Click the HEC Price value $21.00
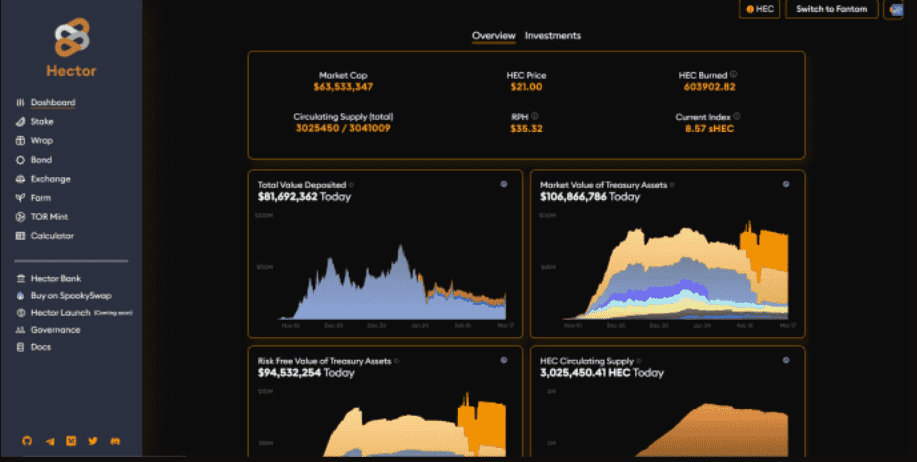 526,87
